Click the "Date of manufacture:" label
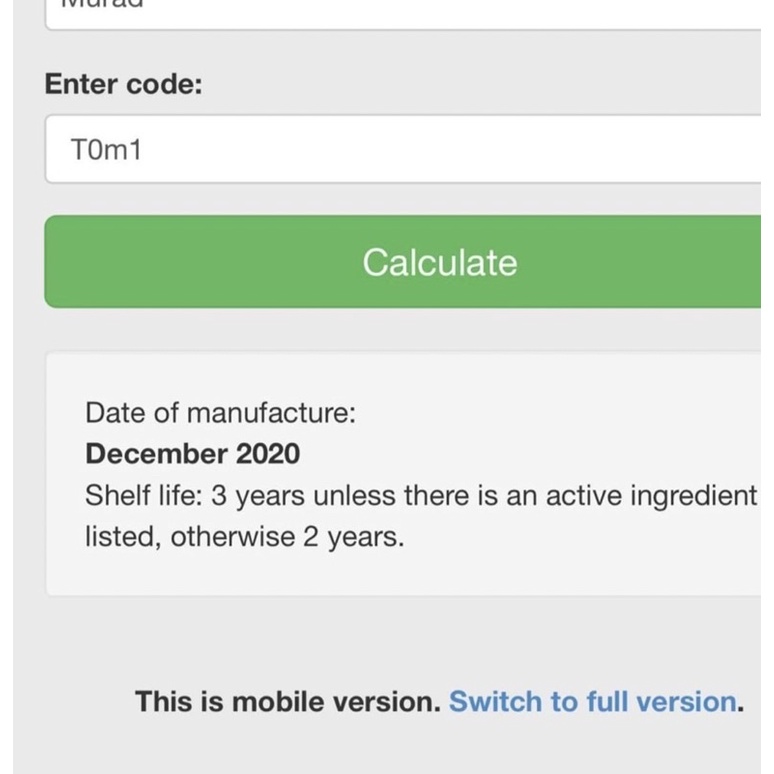This screenshot has height=774, width=774. pos(220,412)
